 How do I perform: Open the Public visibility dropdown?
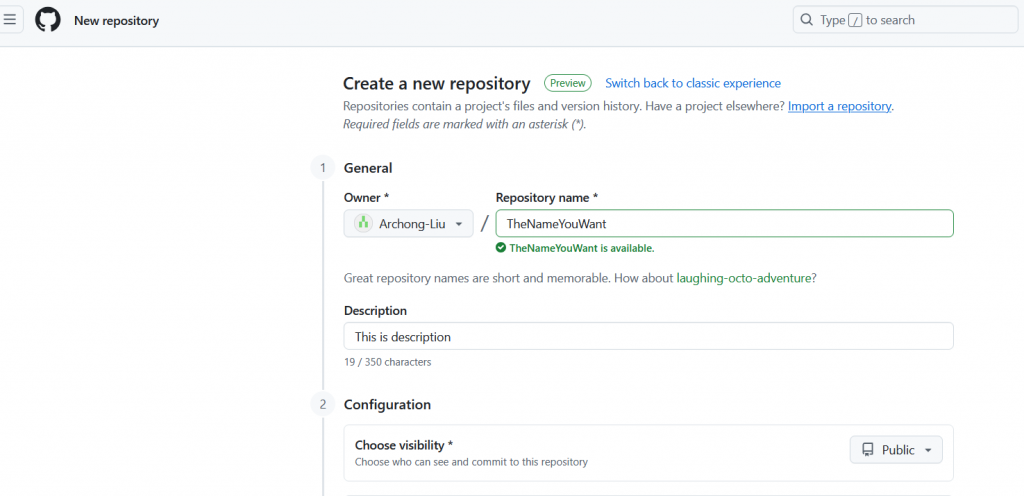(896, 450)
